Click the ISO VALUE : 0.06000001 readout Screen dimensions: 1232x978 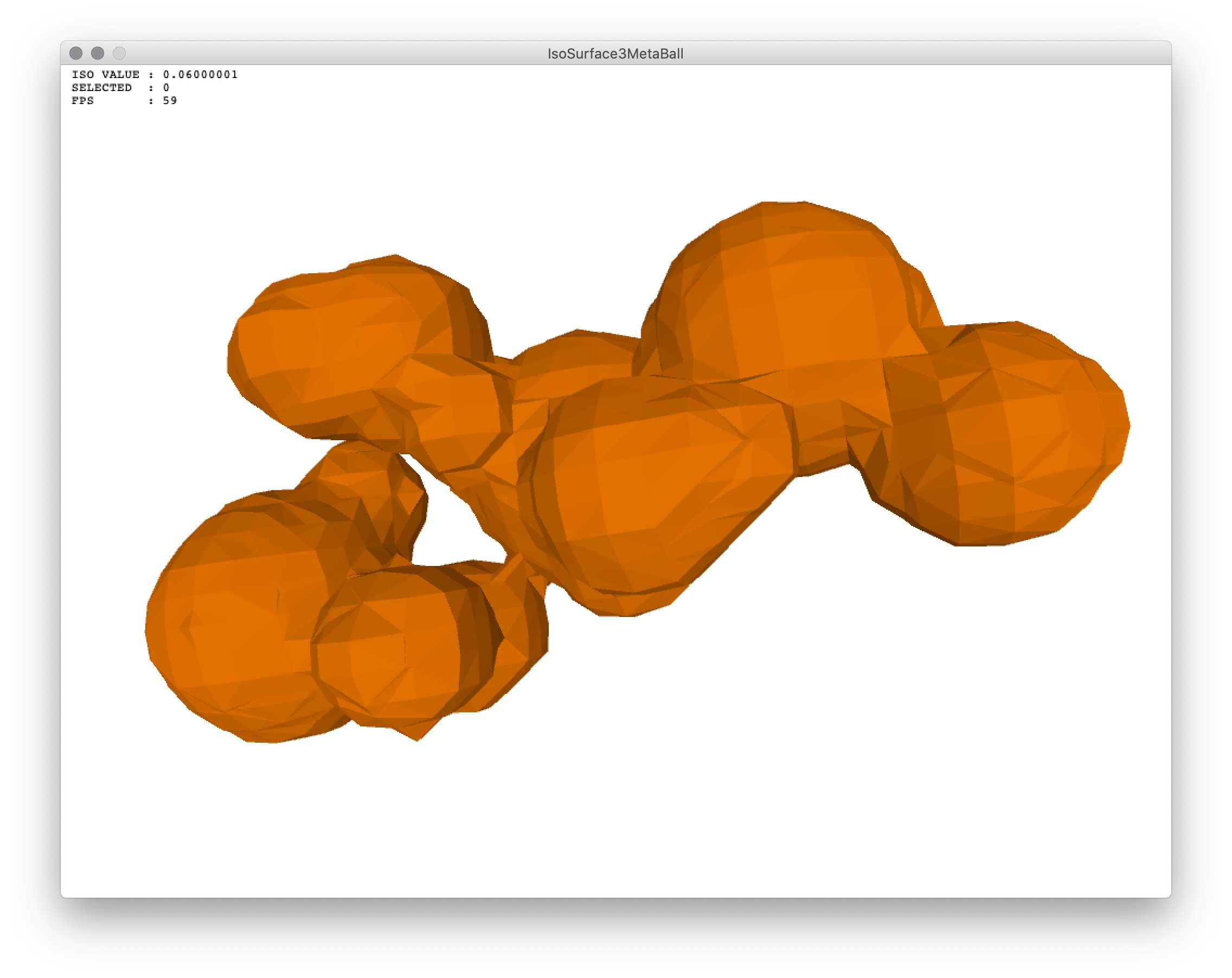pyautogui.click(x=155, y=74)
